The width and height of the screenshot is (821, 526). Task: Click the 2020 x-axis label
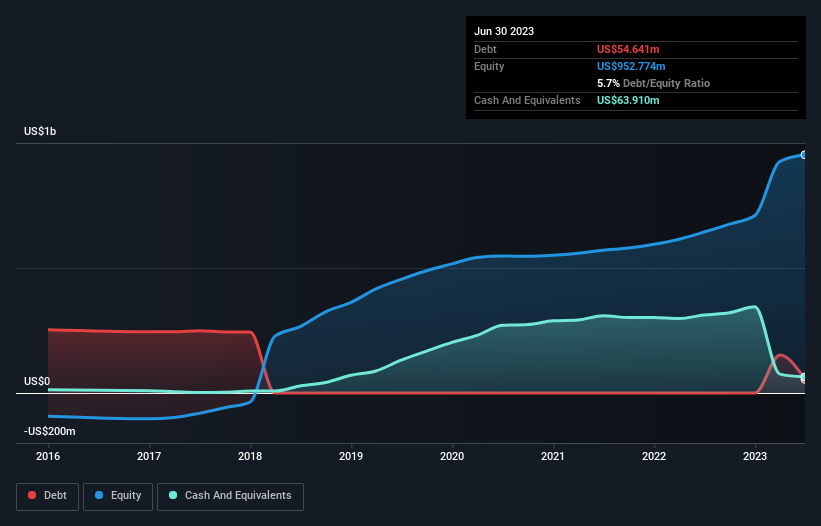452,456
